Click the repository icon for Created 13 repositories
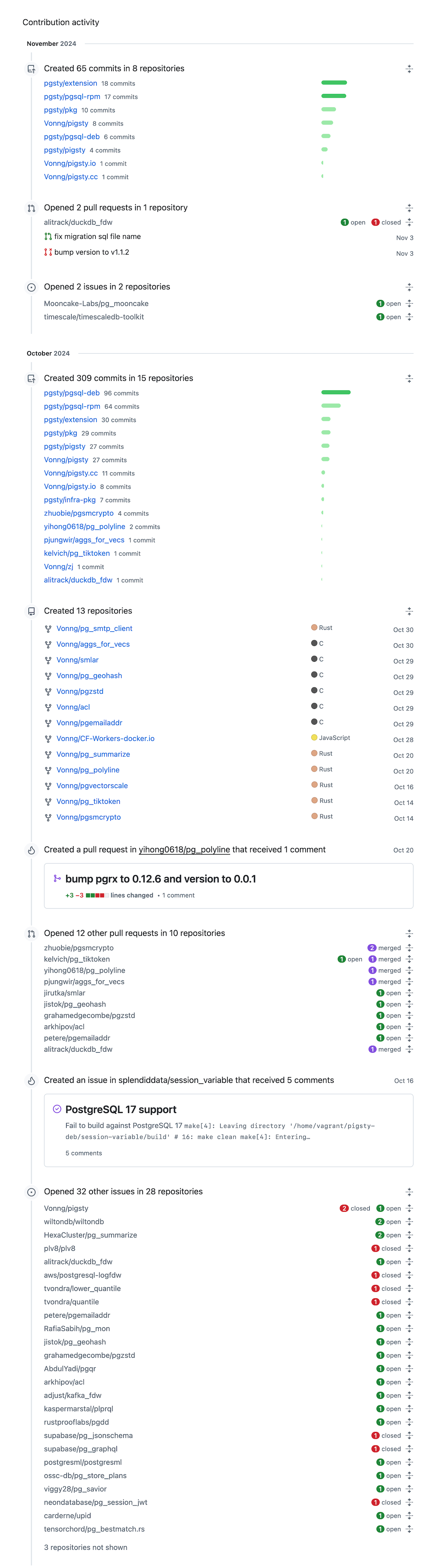Screen dimensions: 429x1568 (x=31, y=611)
